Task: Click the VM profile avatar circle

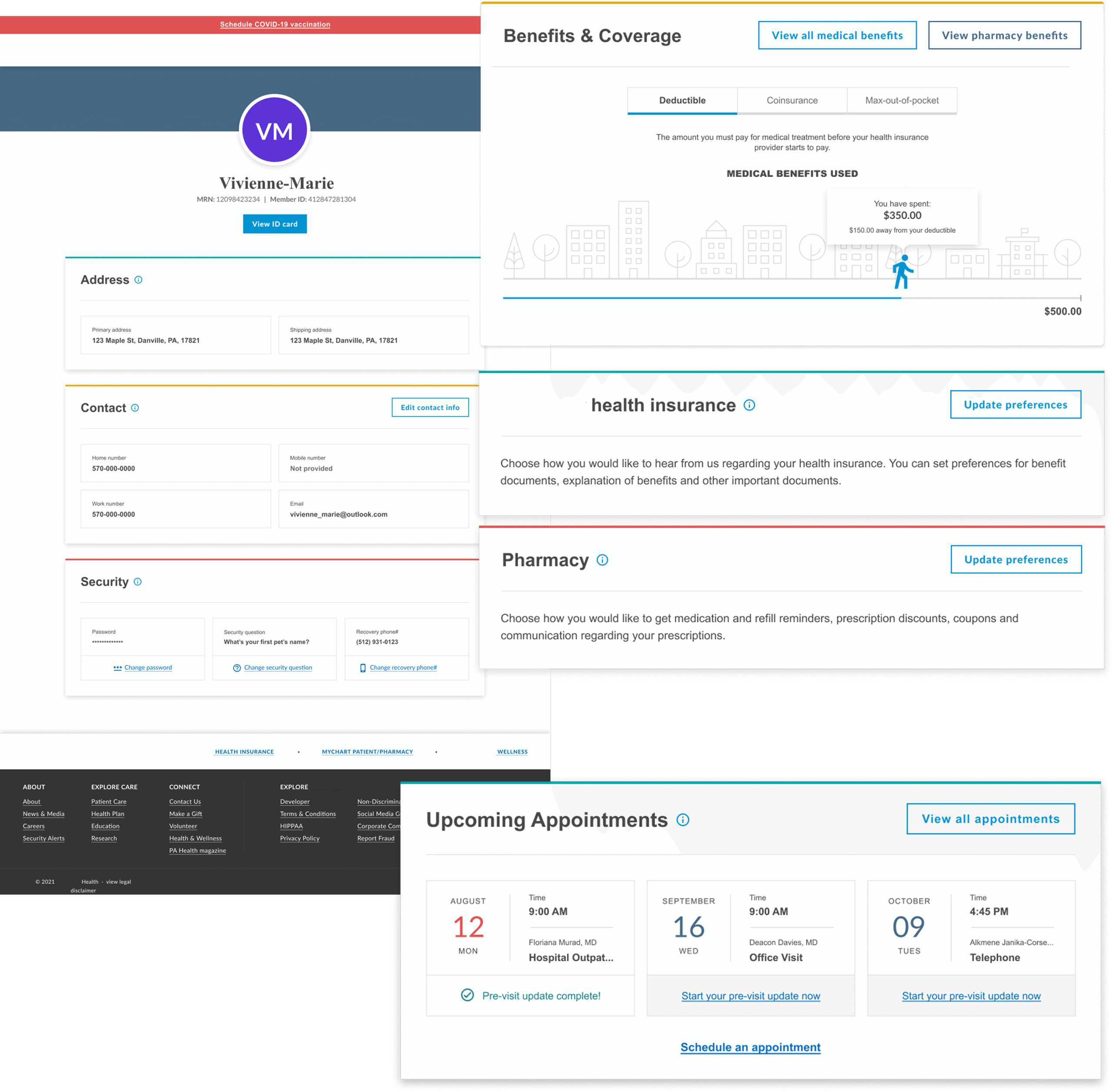Action: (275, 131)
